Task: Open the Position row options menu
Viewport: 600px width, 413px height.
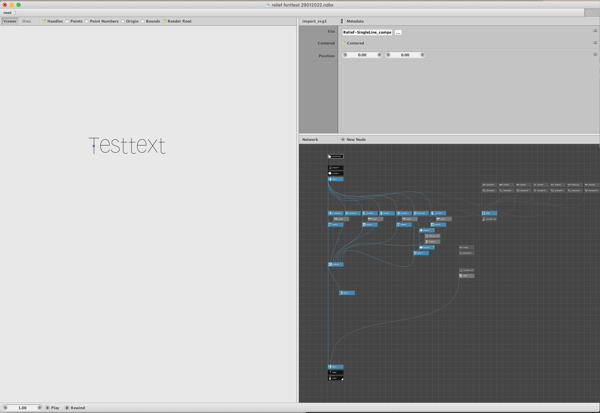Action: coord(595,55)
